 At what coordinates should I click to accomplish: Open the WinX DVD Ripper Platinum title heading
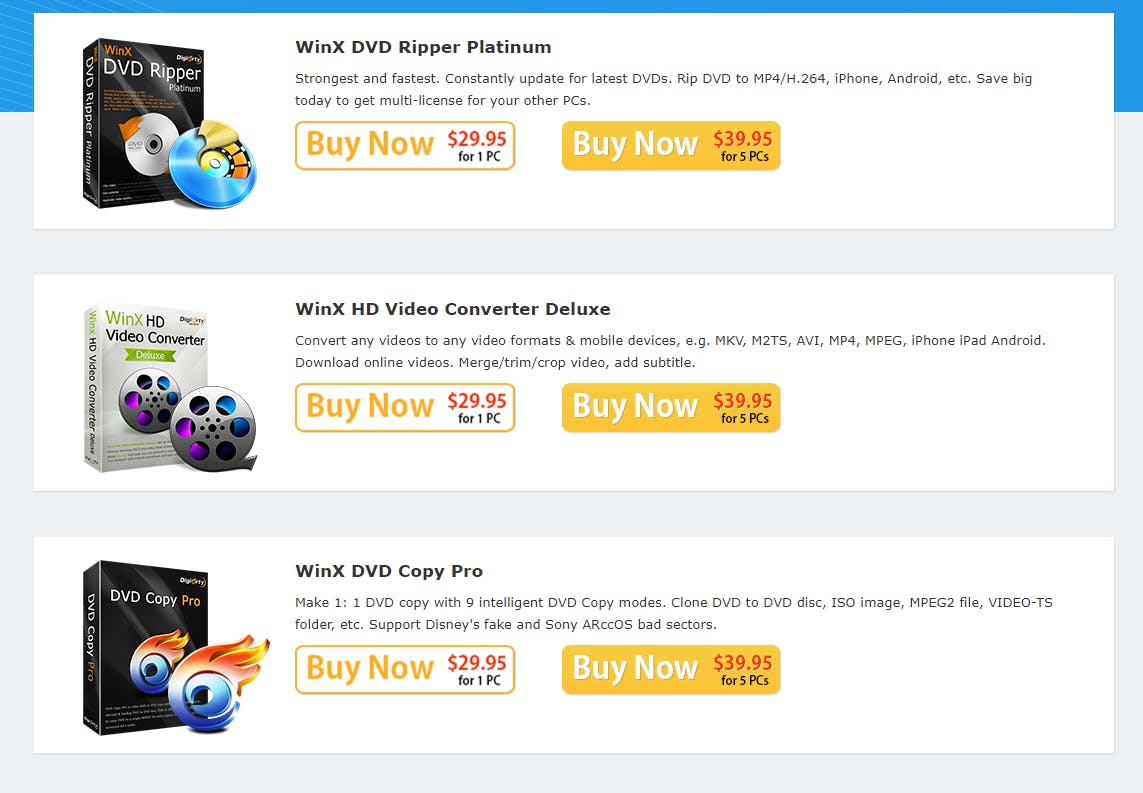click(423, 47)
